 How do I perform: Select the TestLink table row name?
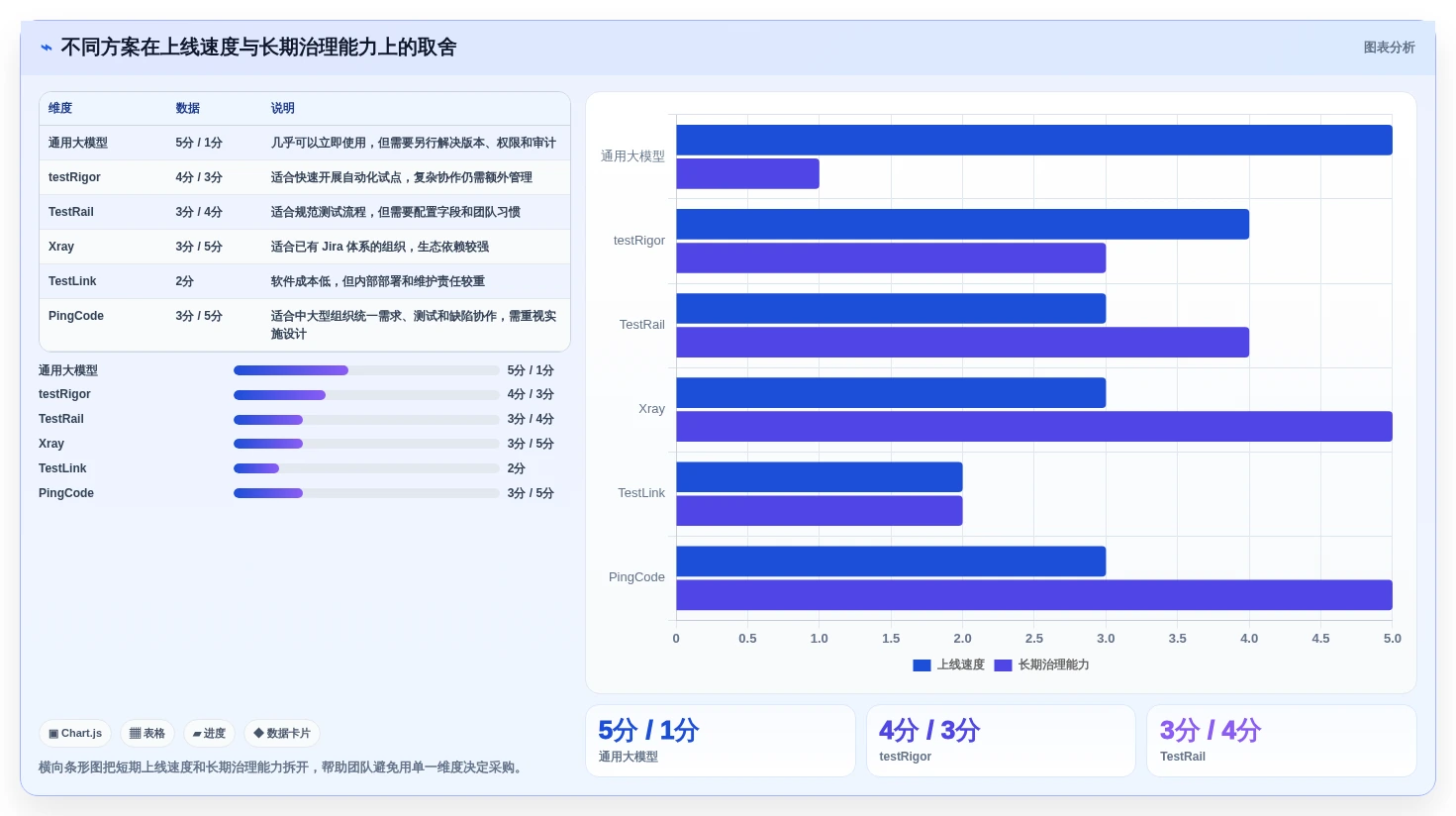(x=72, y=281)
